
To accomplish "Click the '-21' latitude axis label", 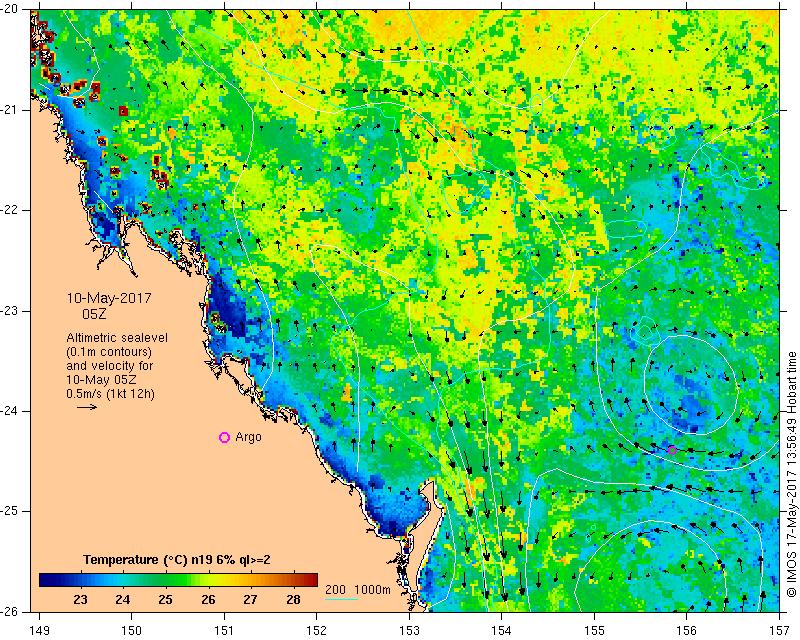I will (x=10, y=110).
